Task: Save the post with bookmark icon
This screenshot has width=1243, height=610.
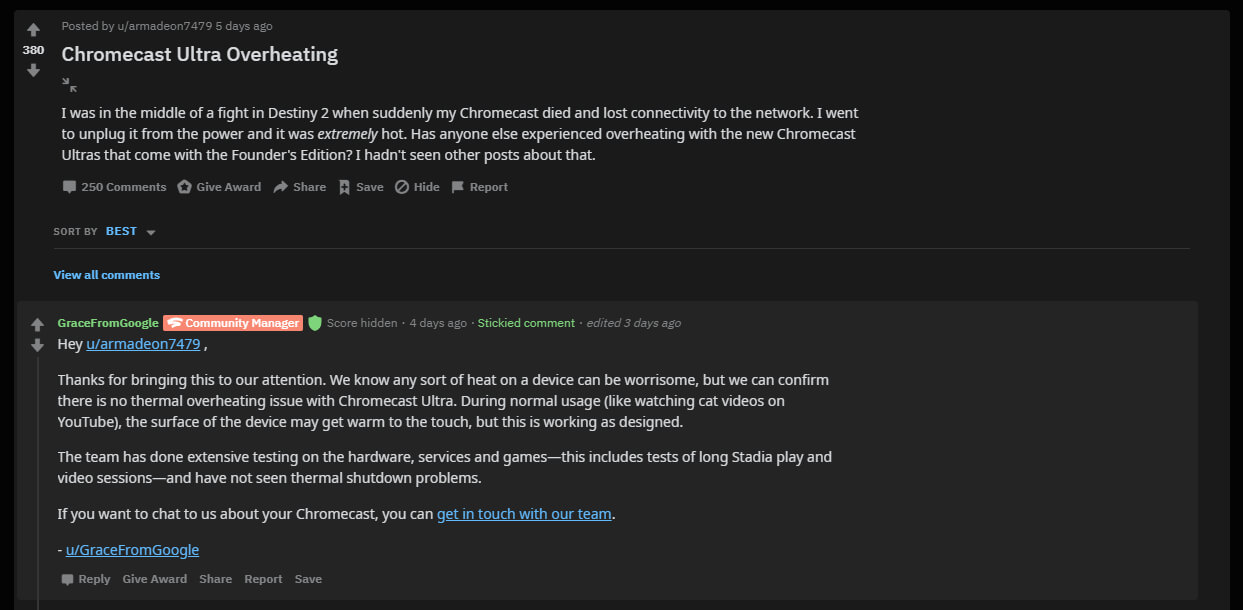Action: [361, 187]
